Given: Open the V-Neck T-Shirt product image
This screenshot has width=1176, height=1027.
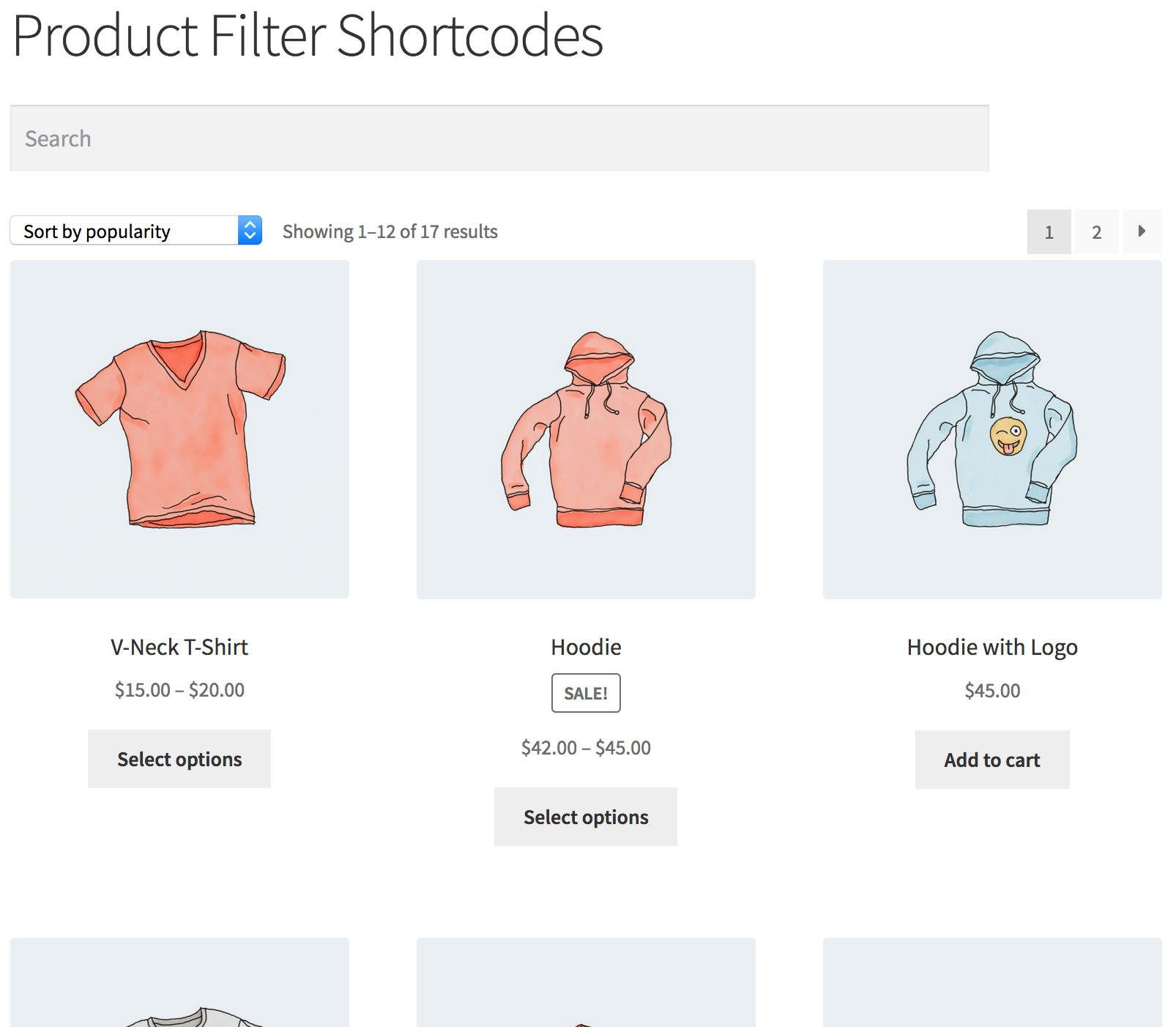Looking at the screenshot, I should pyautogui.click(x=179, y=429).
